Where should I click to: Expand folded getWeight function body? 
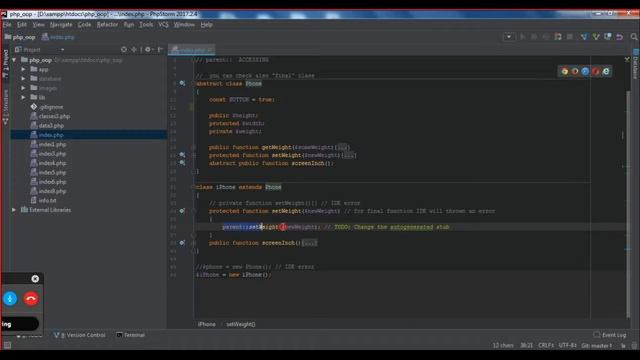[x=342, y=147]
